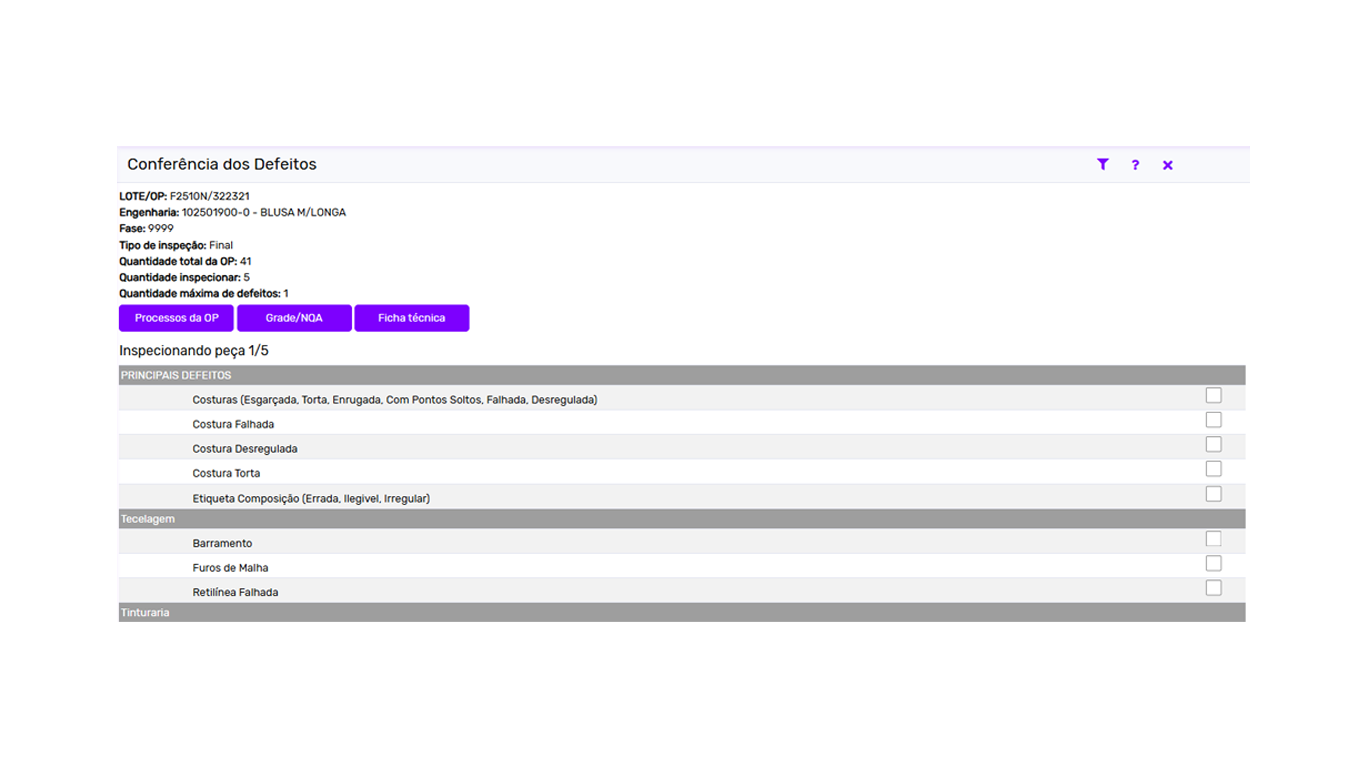Check the Costuras (Esgarçada, Torta...) defect box

tap(1213, 395)
